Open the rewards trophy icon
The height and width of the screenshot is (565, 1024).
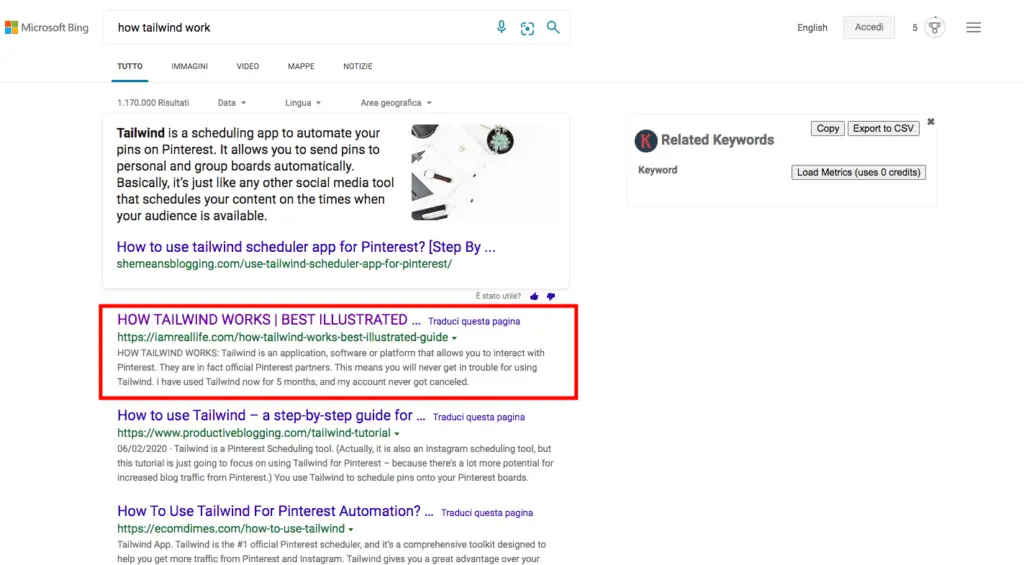coord(935,27)
